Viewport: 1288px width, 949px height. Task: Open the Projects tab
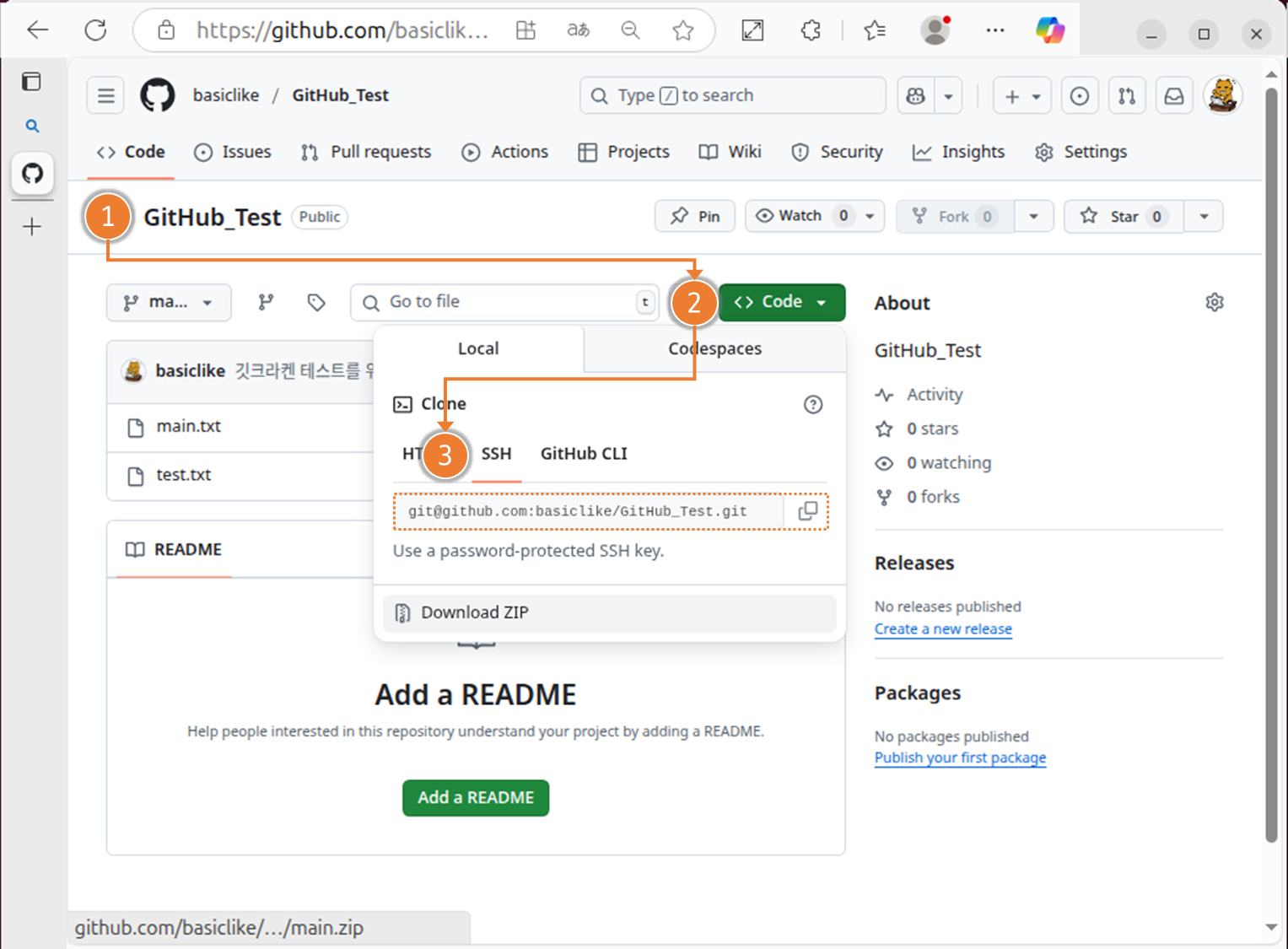pyautogui.click(x=623, y=152)
